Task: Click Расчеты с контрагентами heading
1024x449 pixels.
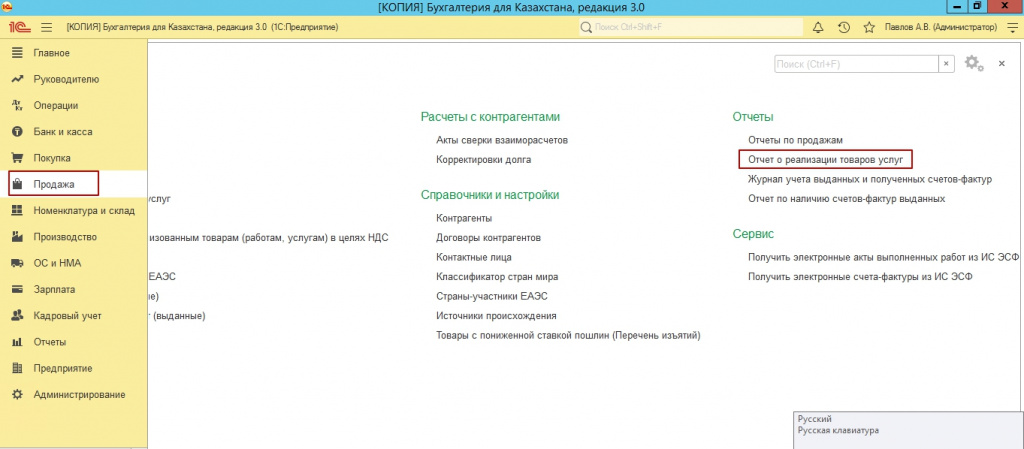Action: (x=490, y=117)
